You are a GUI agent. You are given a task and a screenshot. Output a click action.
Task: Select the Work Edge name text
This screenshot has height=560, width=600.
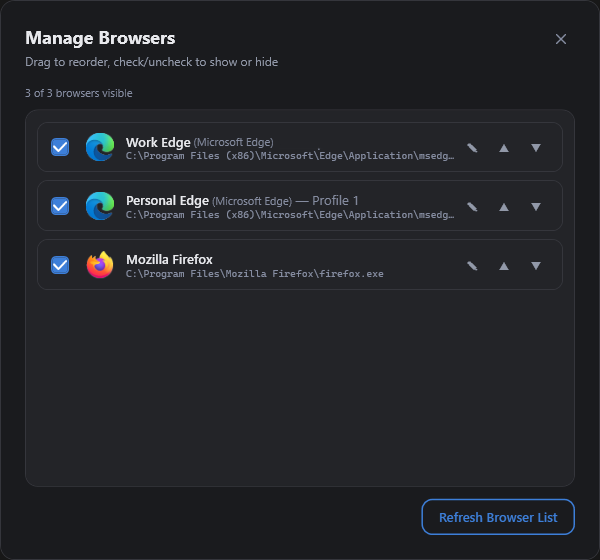click(x=158, y=142)
